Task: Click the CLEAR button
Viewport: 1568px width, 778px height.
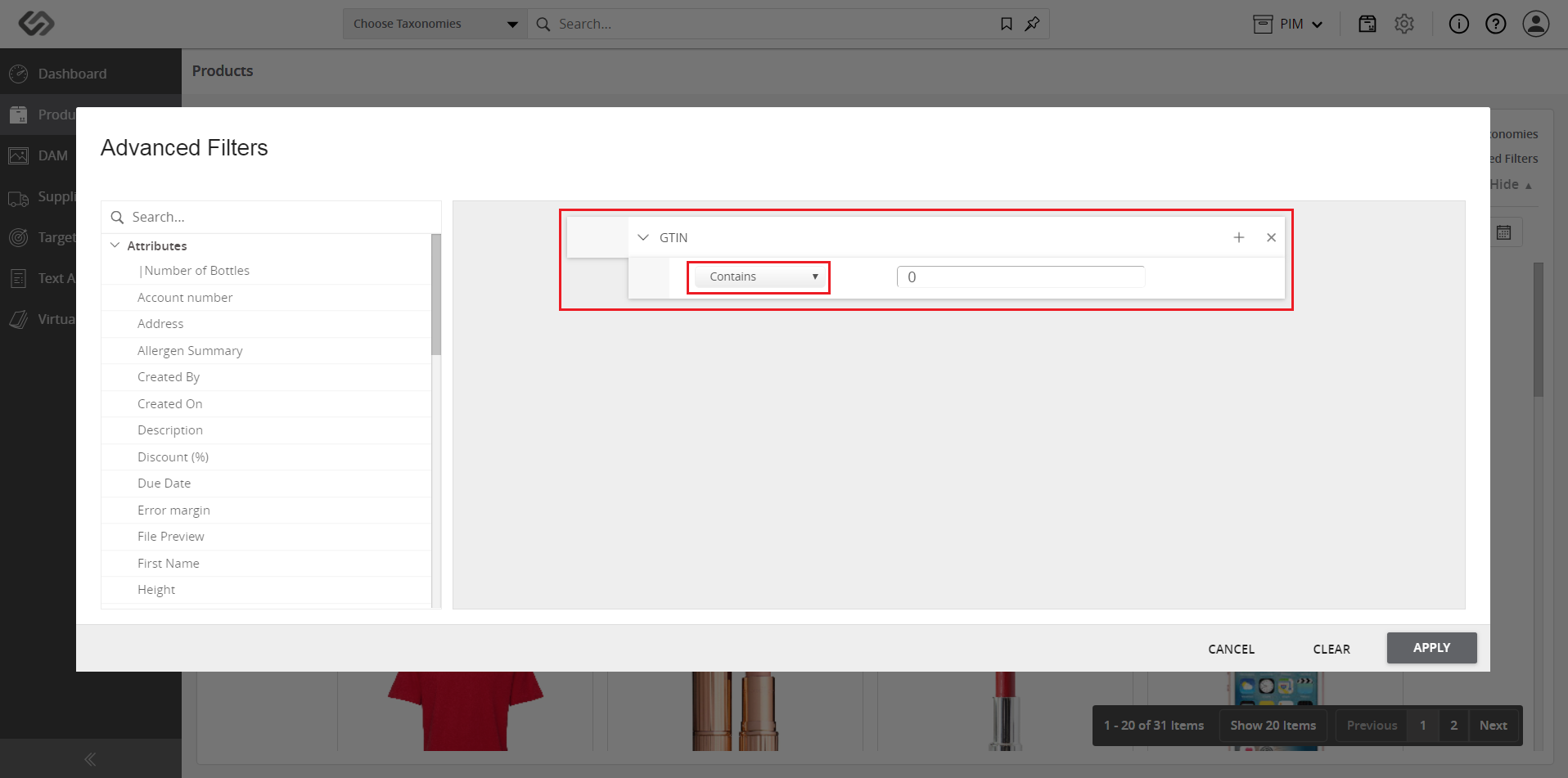Action: (x=1331, y=649)
